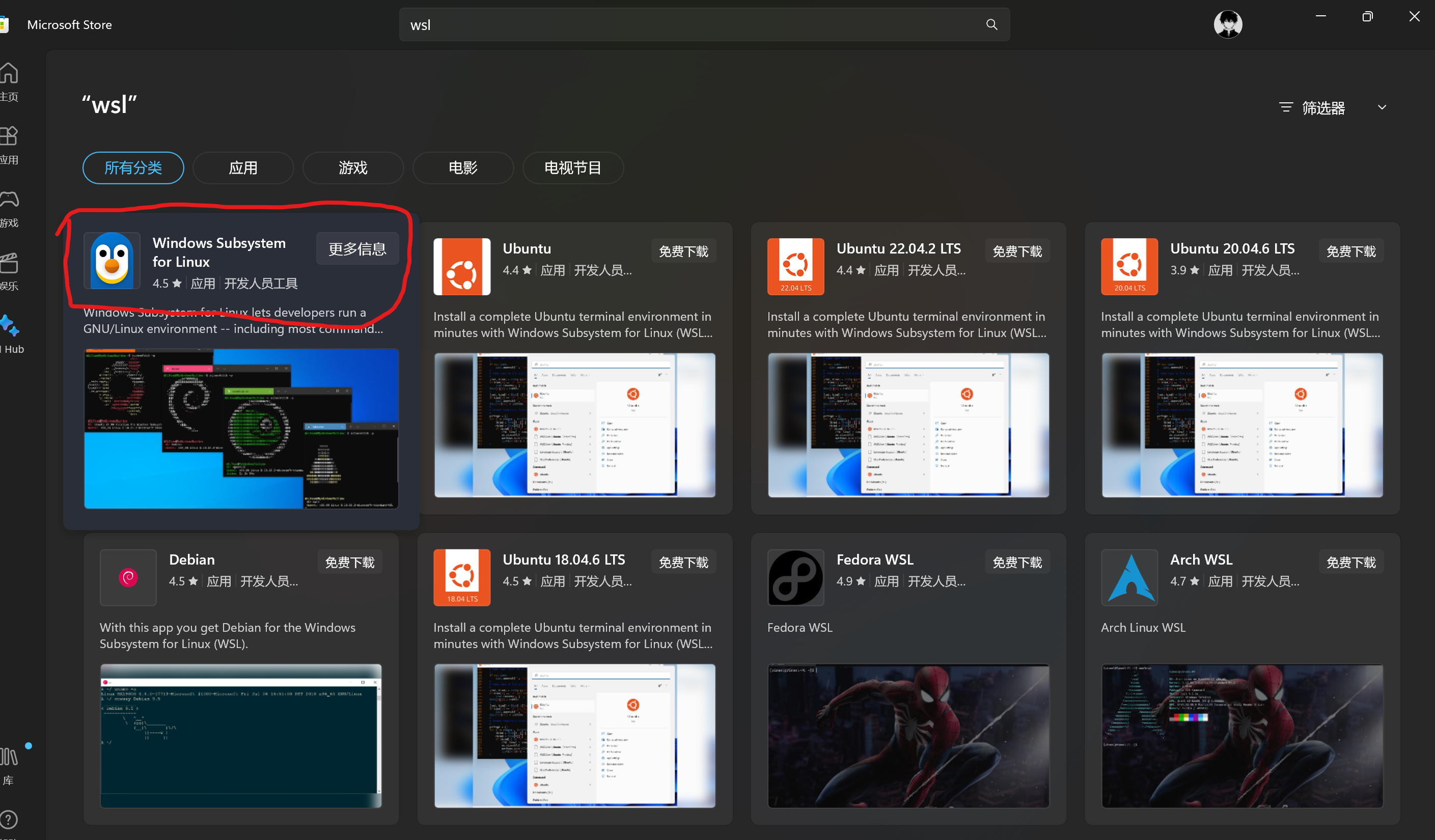
Task: Go to the Gaming sidebar section
Action: tap(10, 200)
